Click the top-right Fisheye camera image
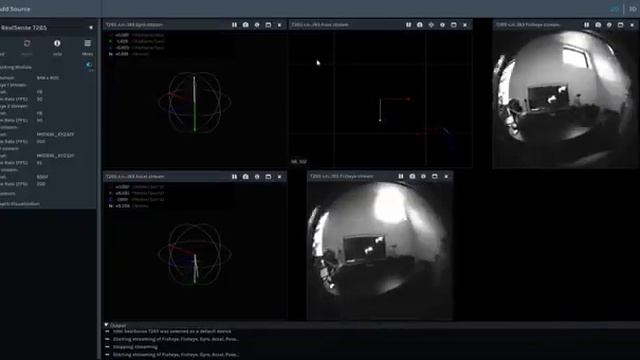The image size is (640, 360). pyautogui.click(x=565, y=98)
